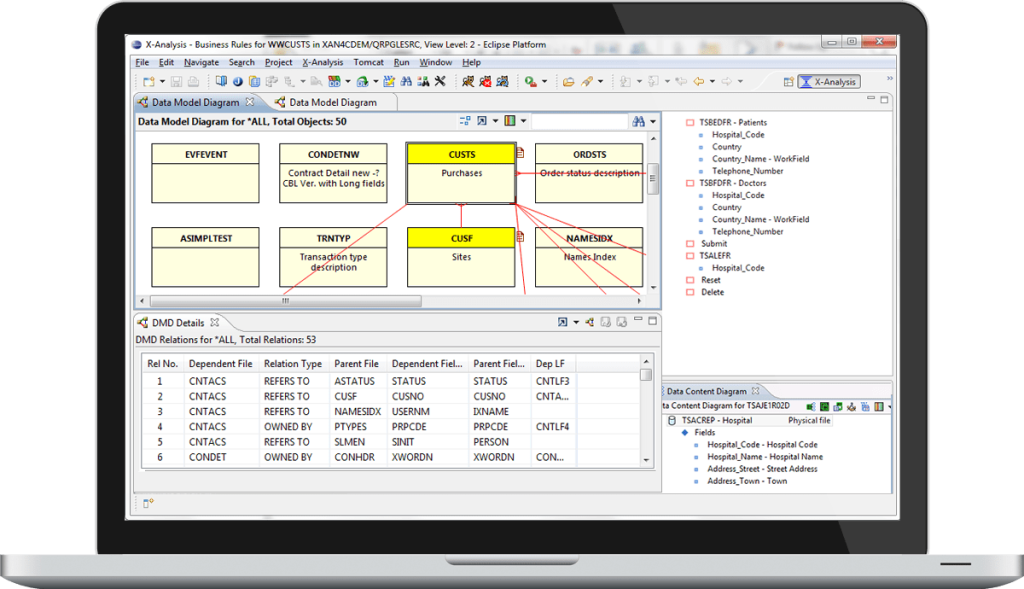
Task: Click the leftmost green icon in Data Content Diagram toolbar
Action: (810, 406)
